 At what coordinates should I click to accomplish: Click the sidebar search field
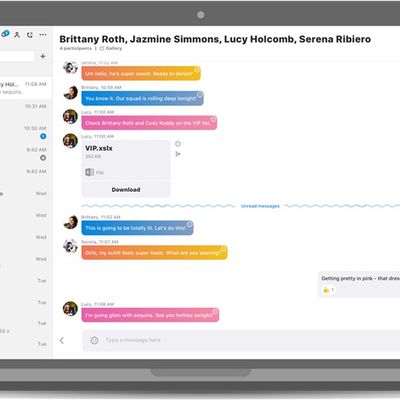17,56
